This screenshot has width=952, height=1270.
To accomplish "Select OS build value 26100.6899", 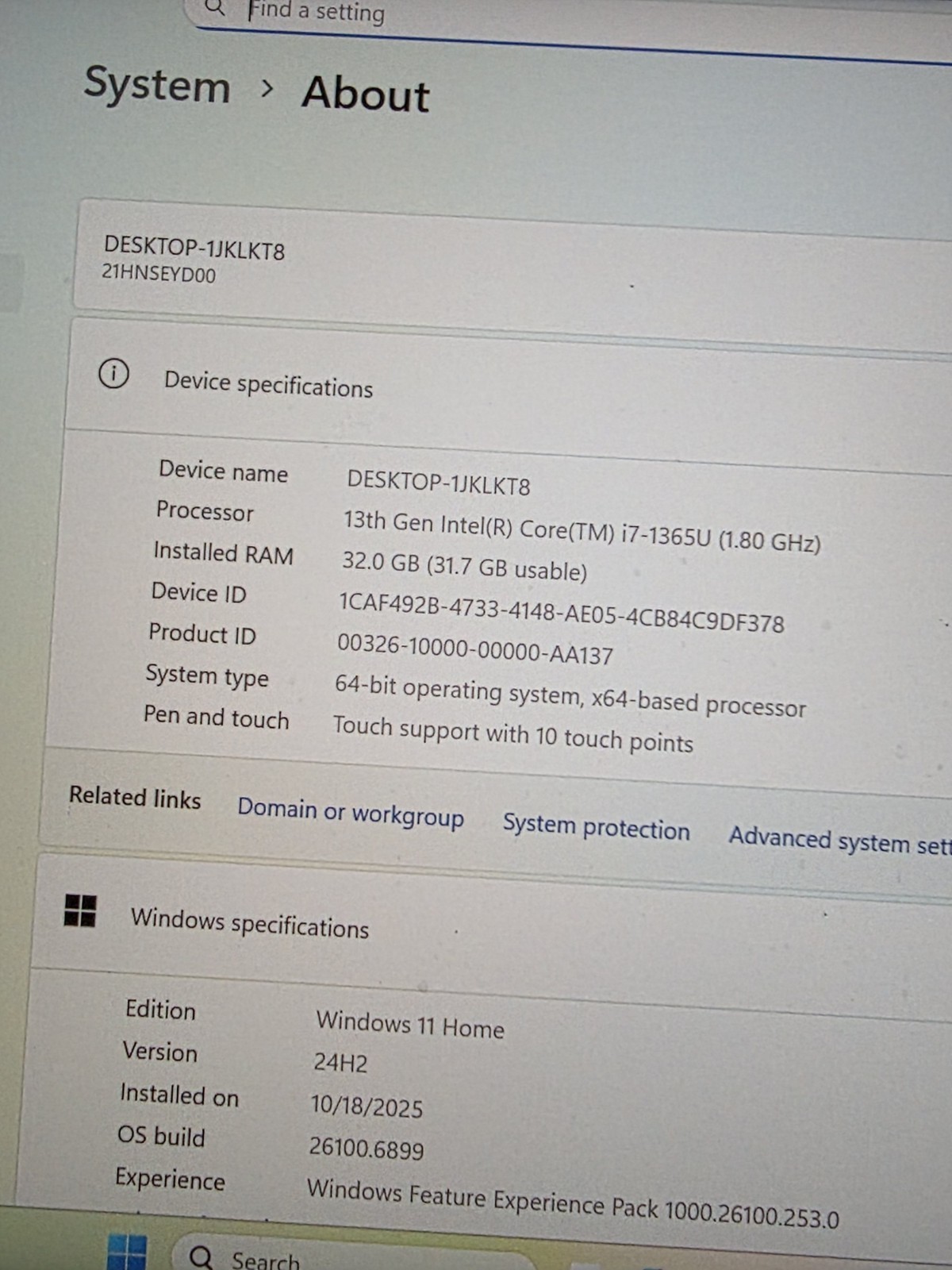I will [367, 1147].
